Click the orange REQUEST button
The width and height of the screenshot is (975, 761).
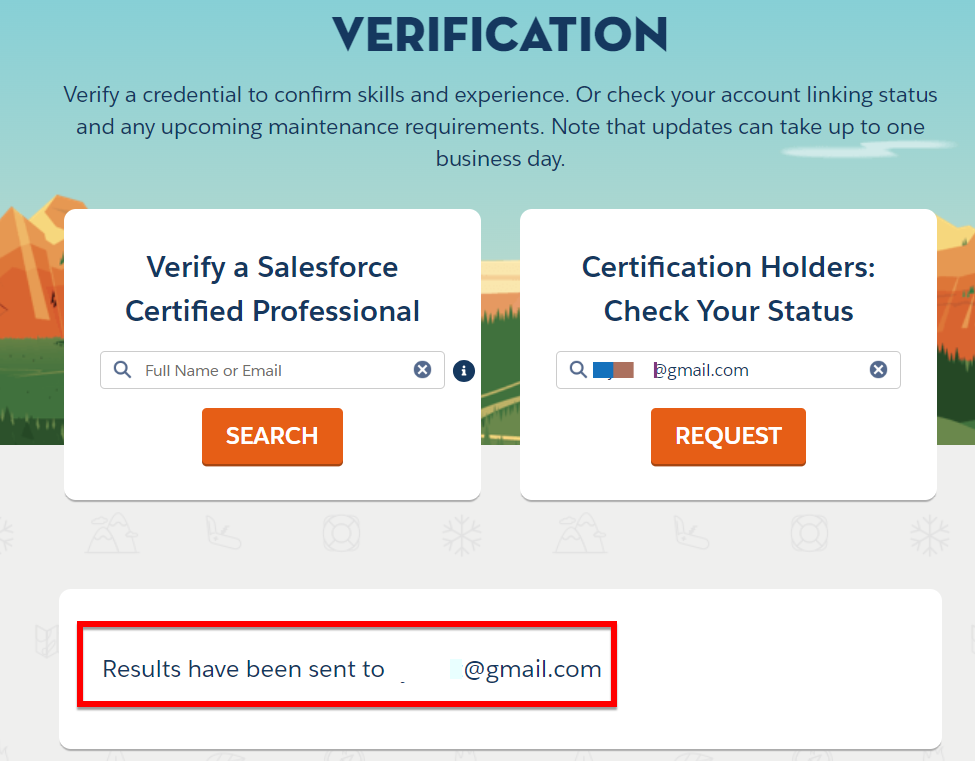(x=728, y=436)
